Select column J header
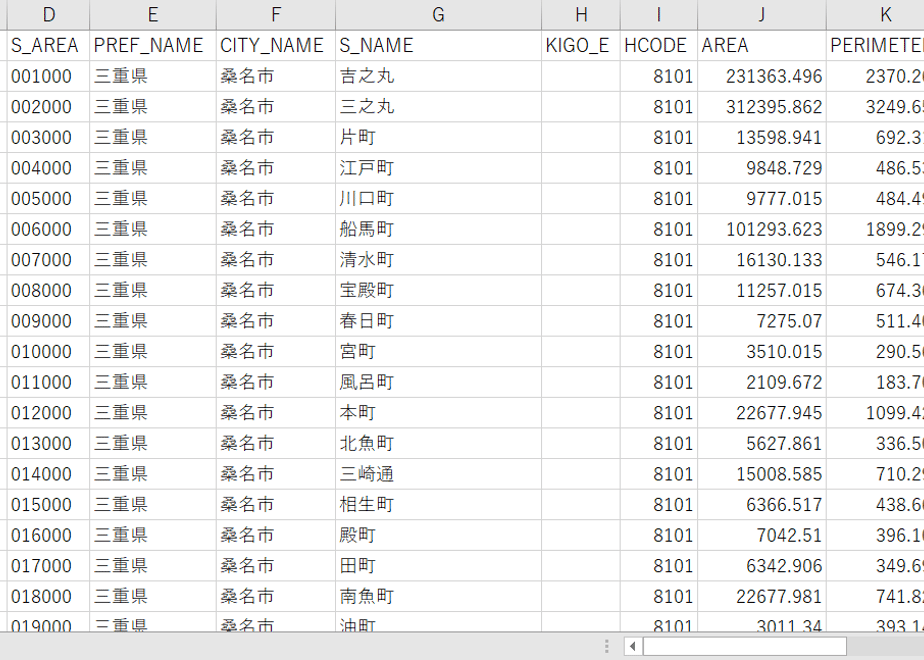 point(761,15)
